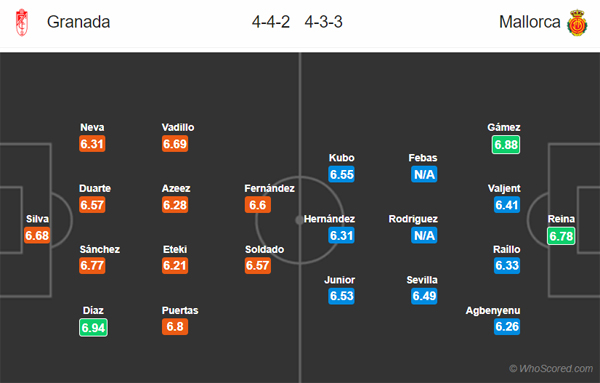Screen dimensions: 600x383
Task: Select player name Vadillo
Action: (178, 127)
